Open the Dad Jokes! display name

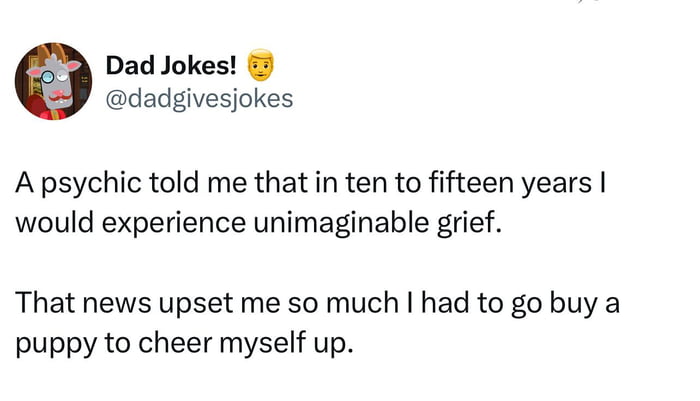click(171, 66)
